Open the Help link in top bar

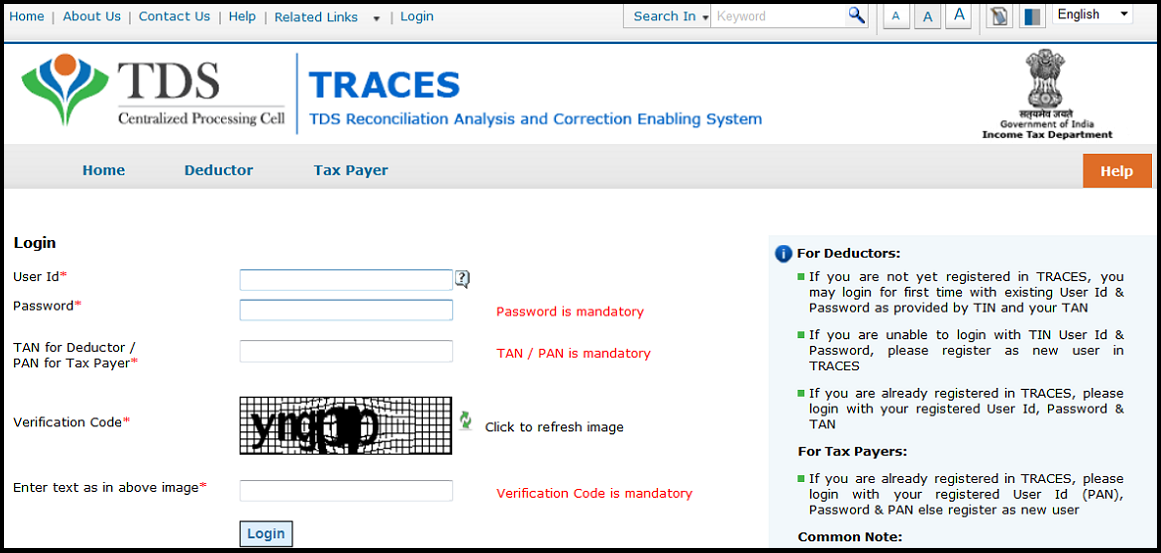point(242,16)
